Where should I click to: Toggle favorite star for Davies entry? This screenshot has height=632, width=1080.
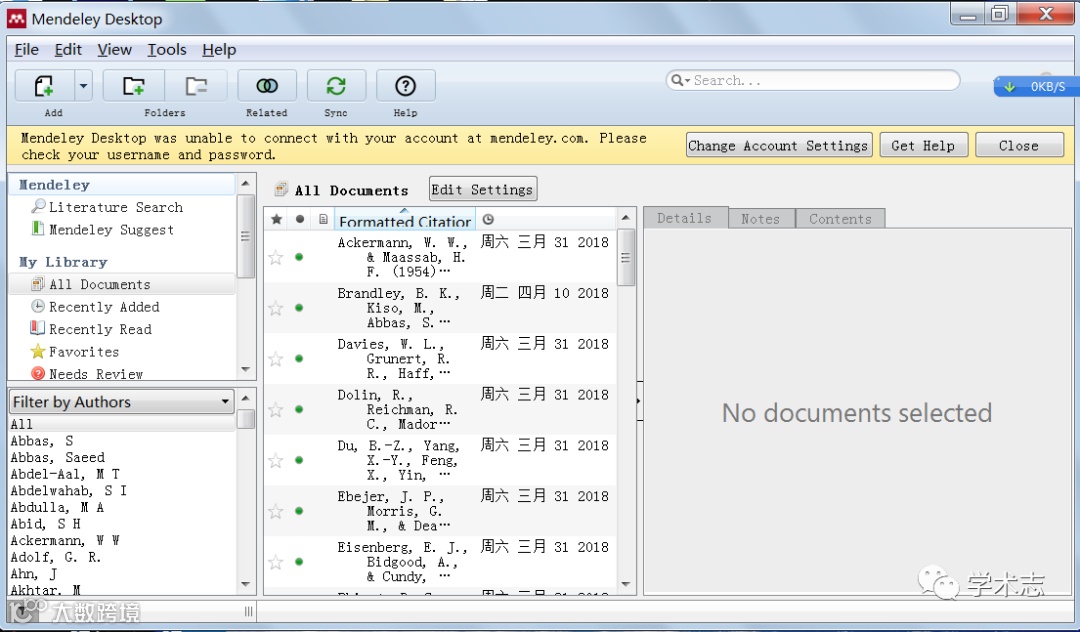tap(276, 359)
